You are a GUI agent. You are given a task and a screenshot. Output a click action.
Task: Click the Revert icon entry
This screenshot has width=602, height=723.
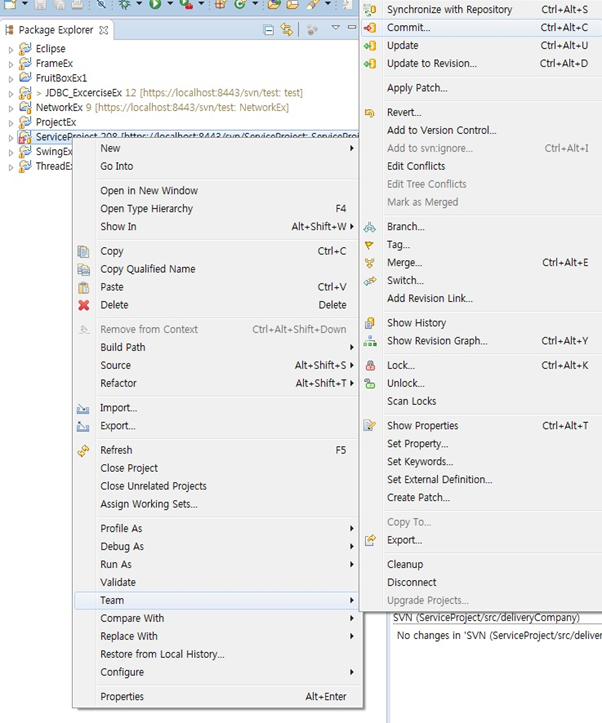pyautogui.click(x=370, y=113)
